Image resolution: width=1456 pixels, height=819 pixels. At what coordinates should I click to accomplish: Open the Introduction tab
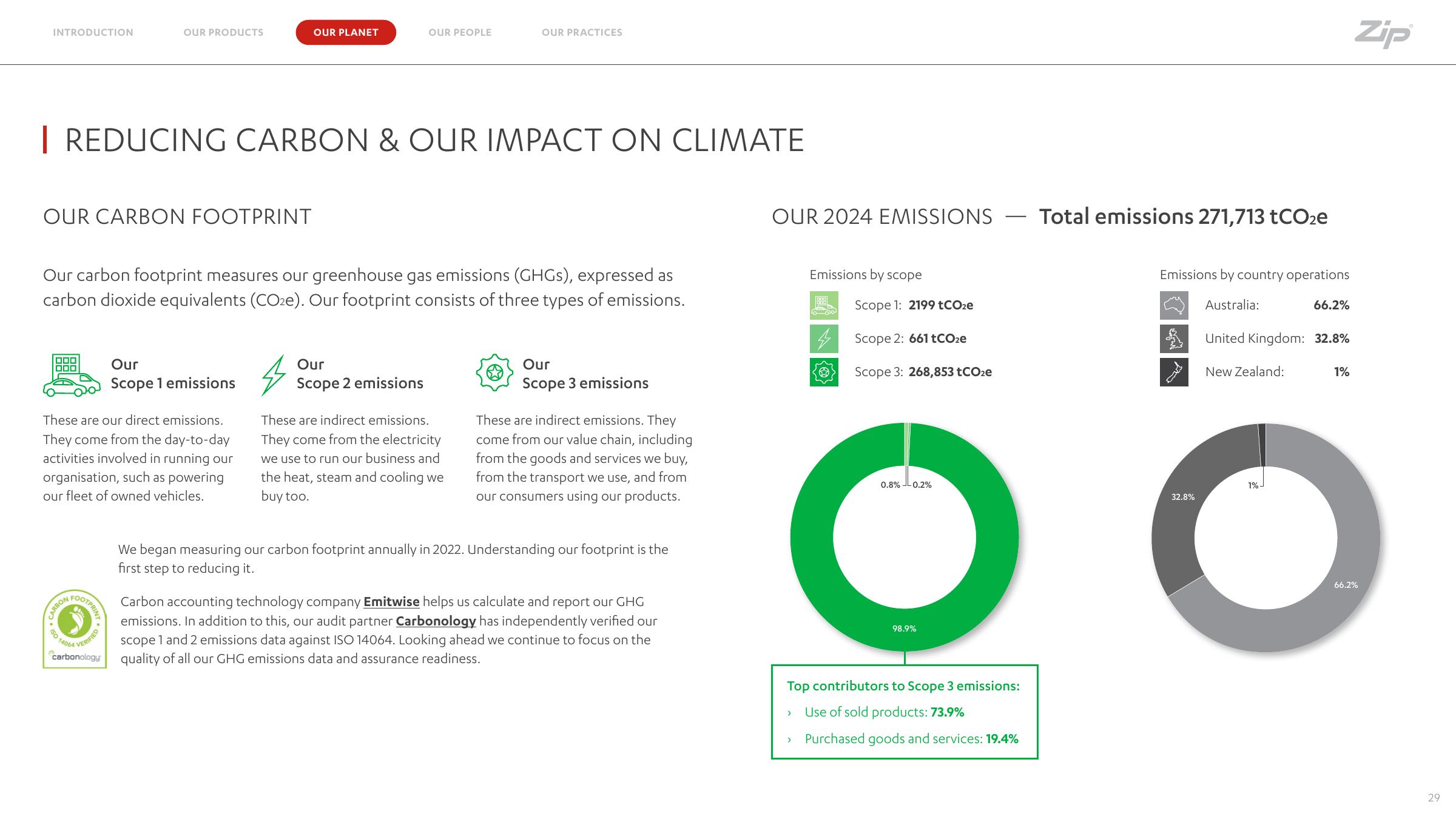pyautogui.click(x=93, y=32)
